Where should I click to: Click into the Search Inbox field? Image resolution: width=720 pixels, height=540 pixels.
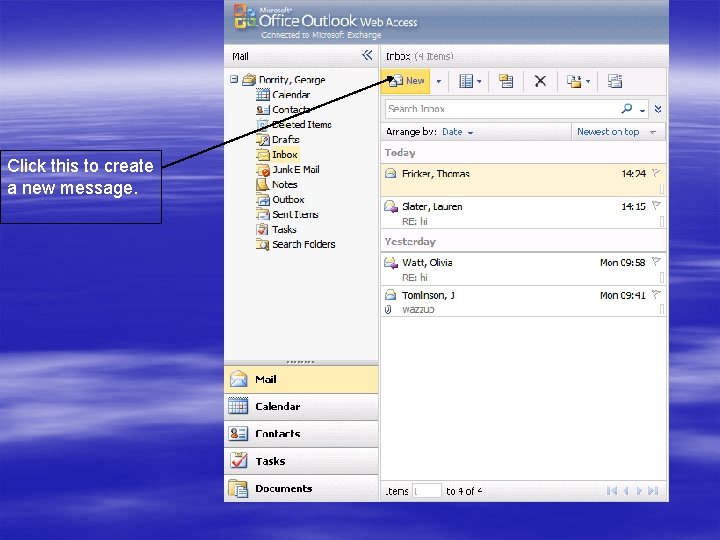click(x=502, y=109)
